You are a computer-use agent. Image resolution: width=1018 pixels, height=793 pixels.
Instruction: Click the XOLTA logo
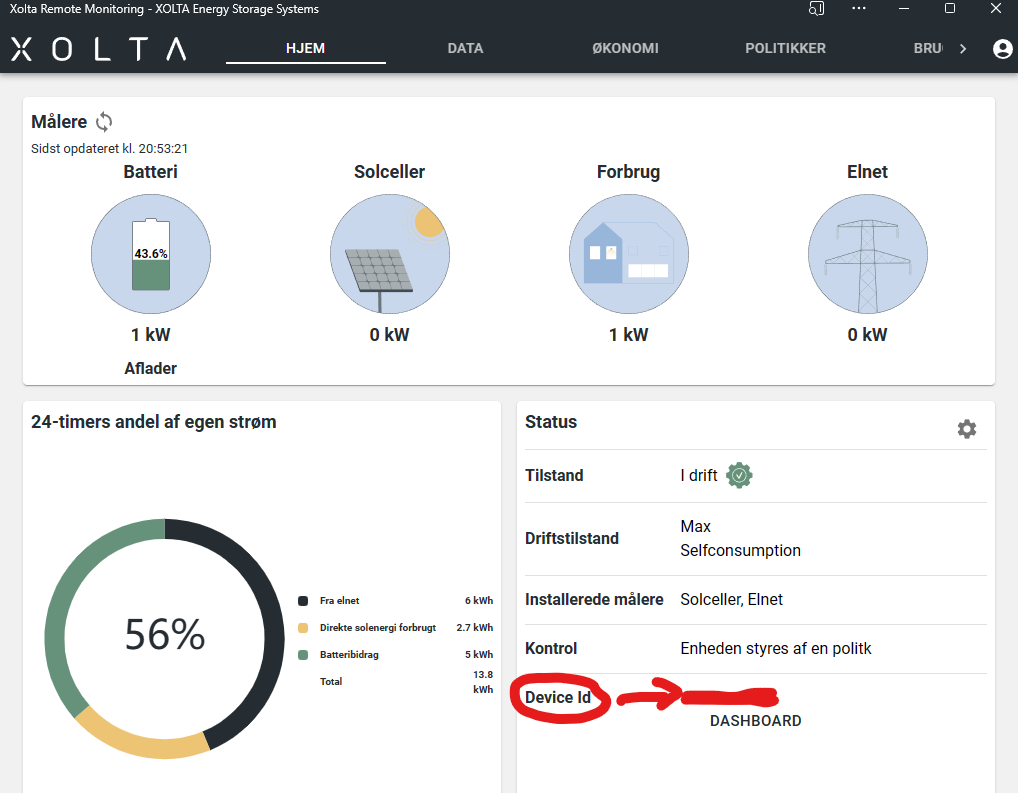point(99,49)
